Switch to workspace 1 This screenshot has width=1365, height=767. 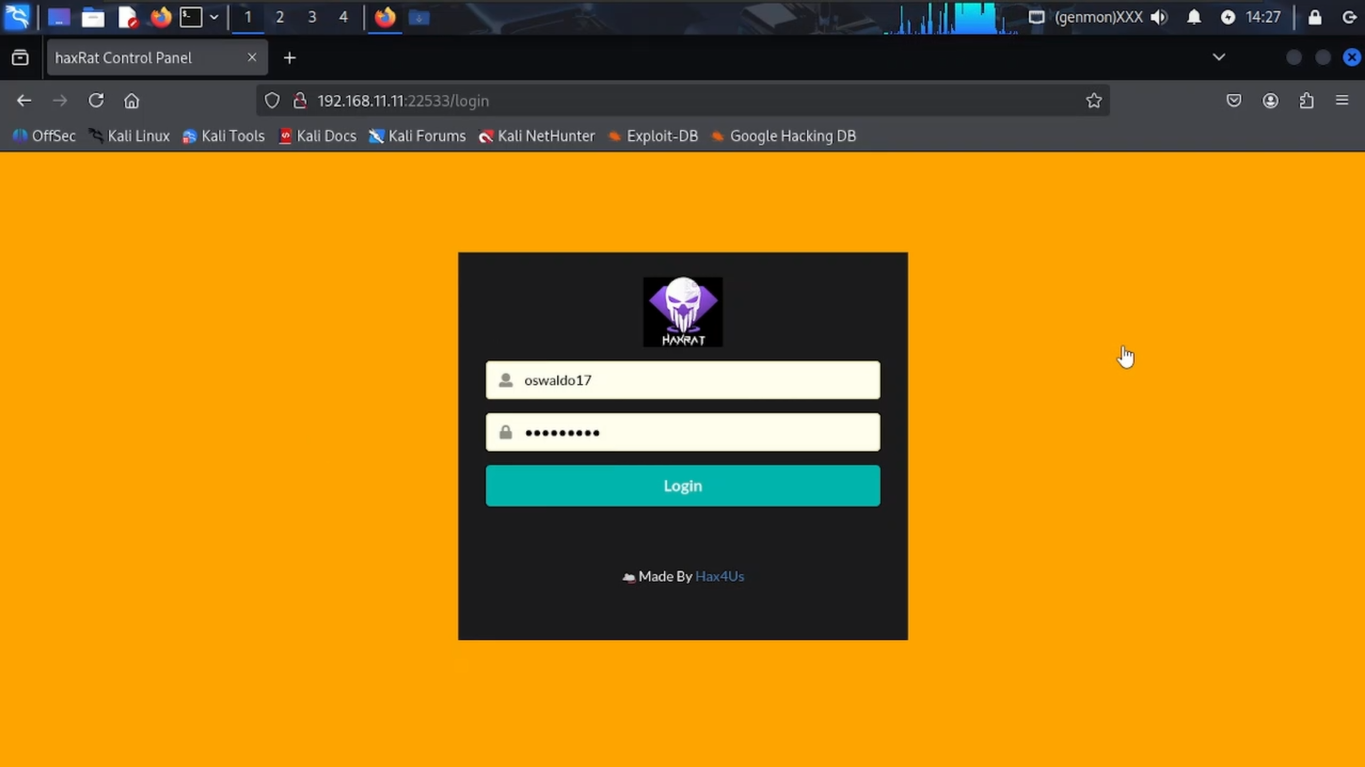coord(248,17)
